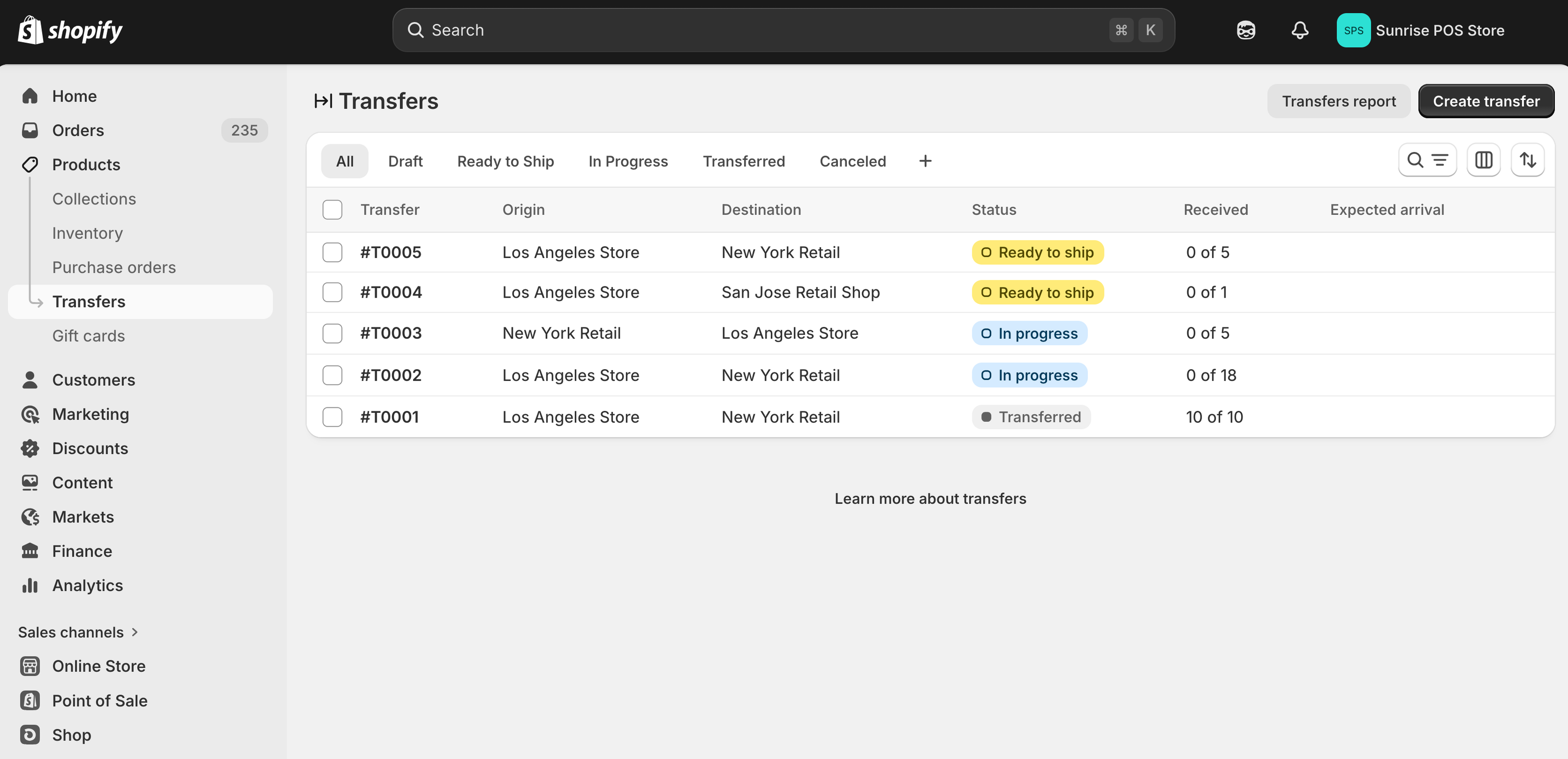Click the search magnifier icon in top bar
The height and width of the screenshot is (759, 1568).
click(415, 30)
